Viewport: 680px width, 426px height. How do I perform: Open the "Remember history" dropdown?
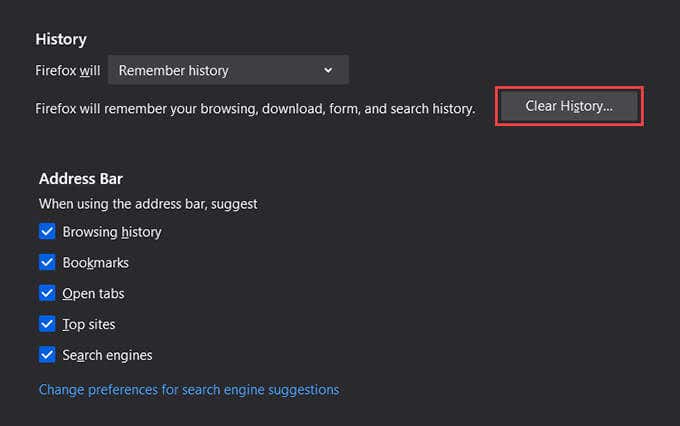(227, 71)
